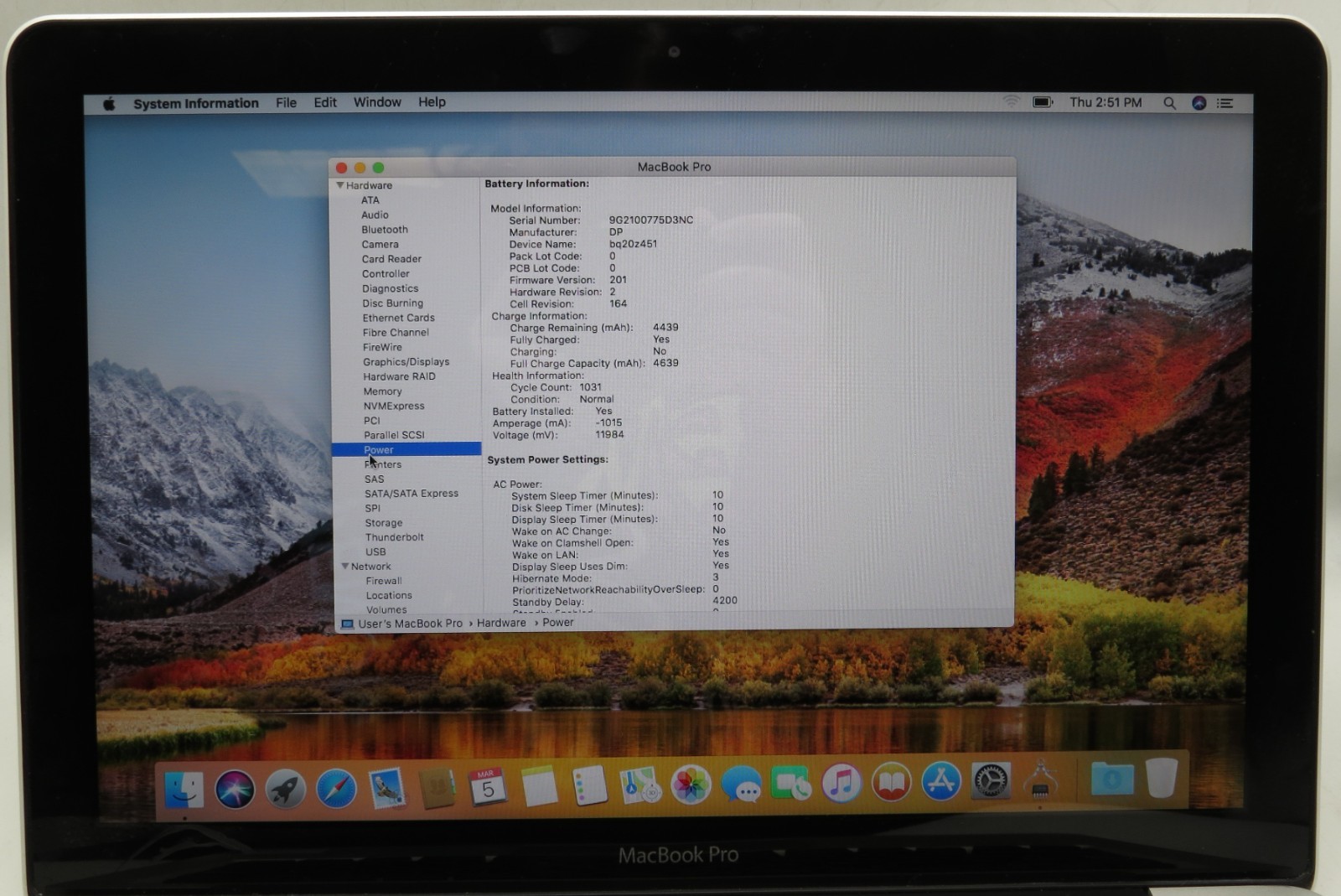The height and width of the screenshot is (896, 1341).
Task: Click Siri icon in menu bar
Action: (x=1199, y=103)
